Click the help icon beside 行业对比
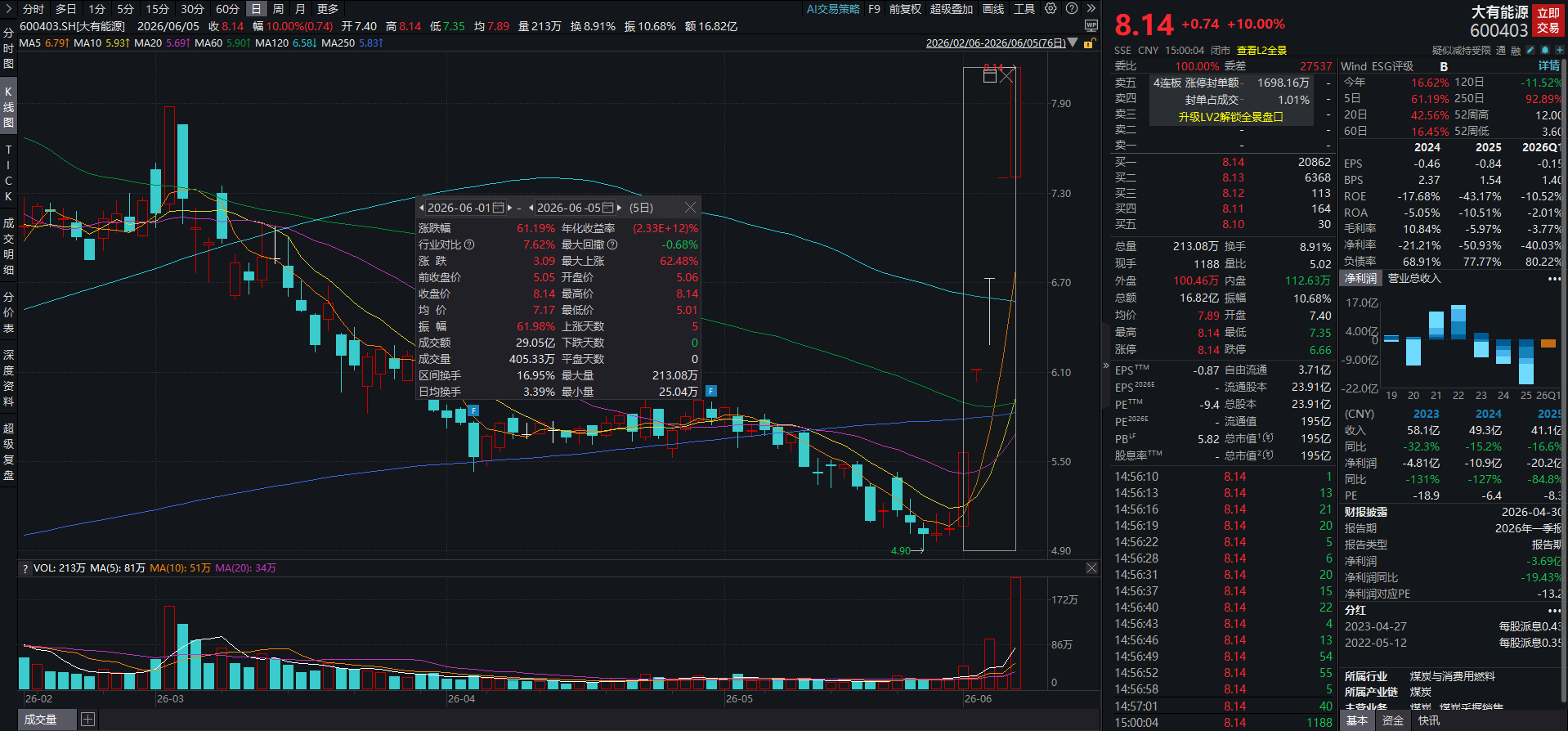The image size is (1568, 731). coord(469,244)
